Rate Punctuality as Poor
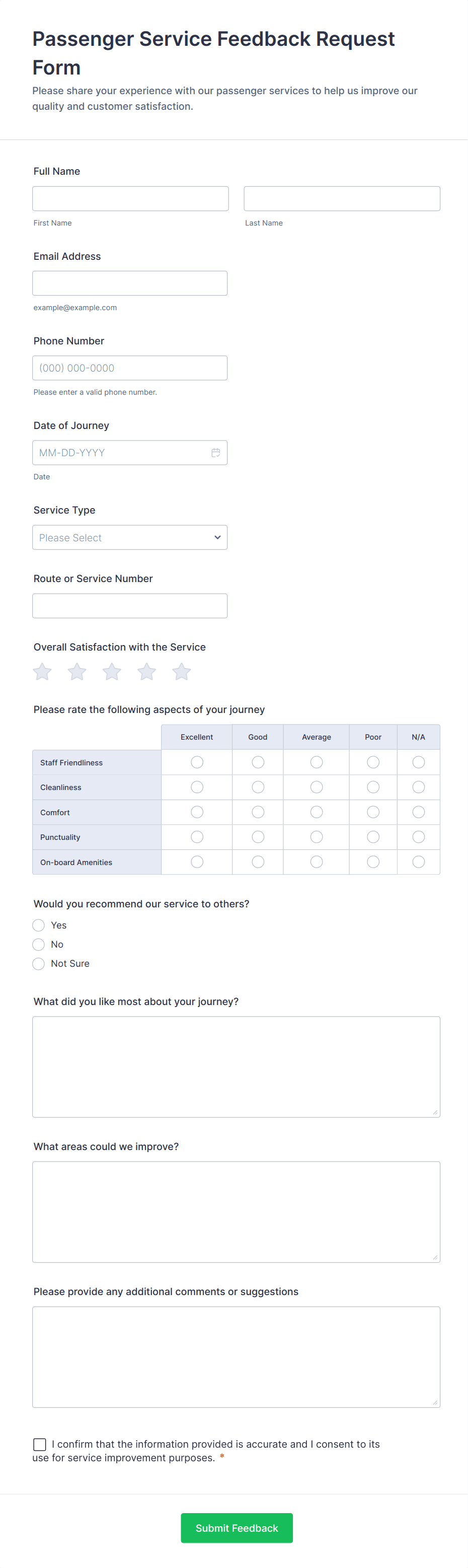 pos(373,837)
